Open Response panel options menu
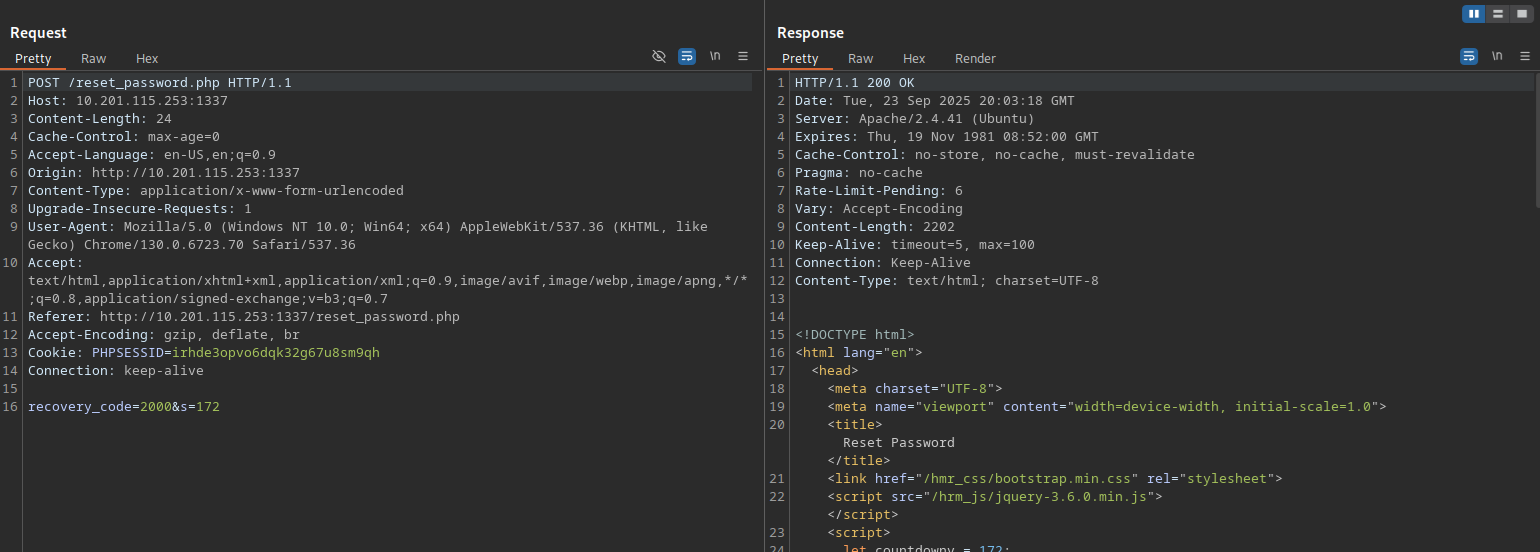 pyautogui.click(x=1525, y=56)
